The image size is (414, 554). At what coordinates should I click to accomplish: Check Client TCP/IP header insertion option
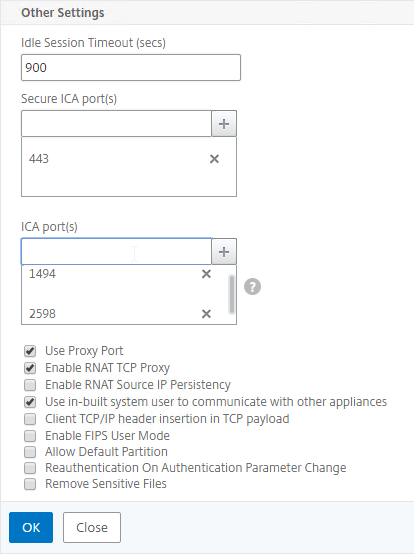click(30, 419)
